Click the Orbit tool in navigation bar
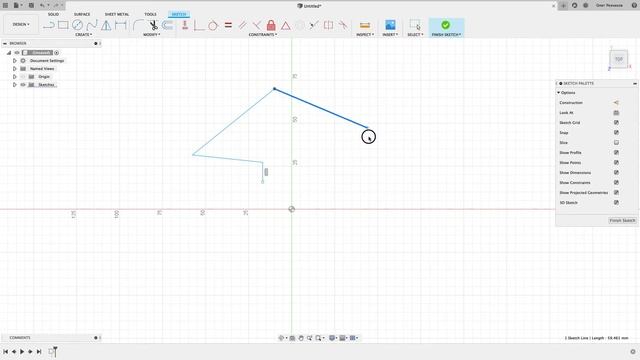This screenshot has height=360, width=640. tap(281, 338)
